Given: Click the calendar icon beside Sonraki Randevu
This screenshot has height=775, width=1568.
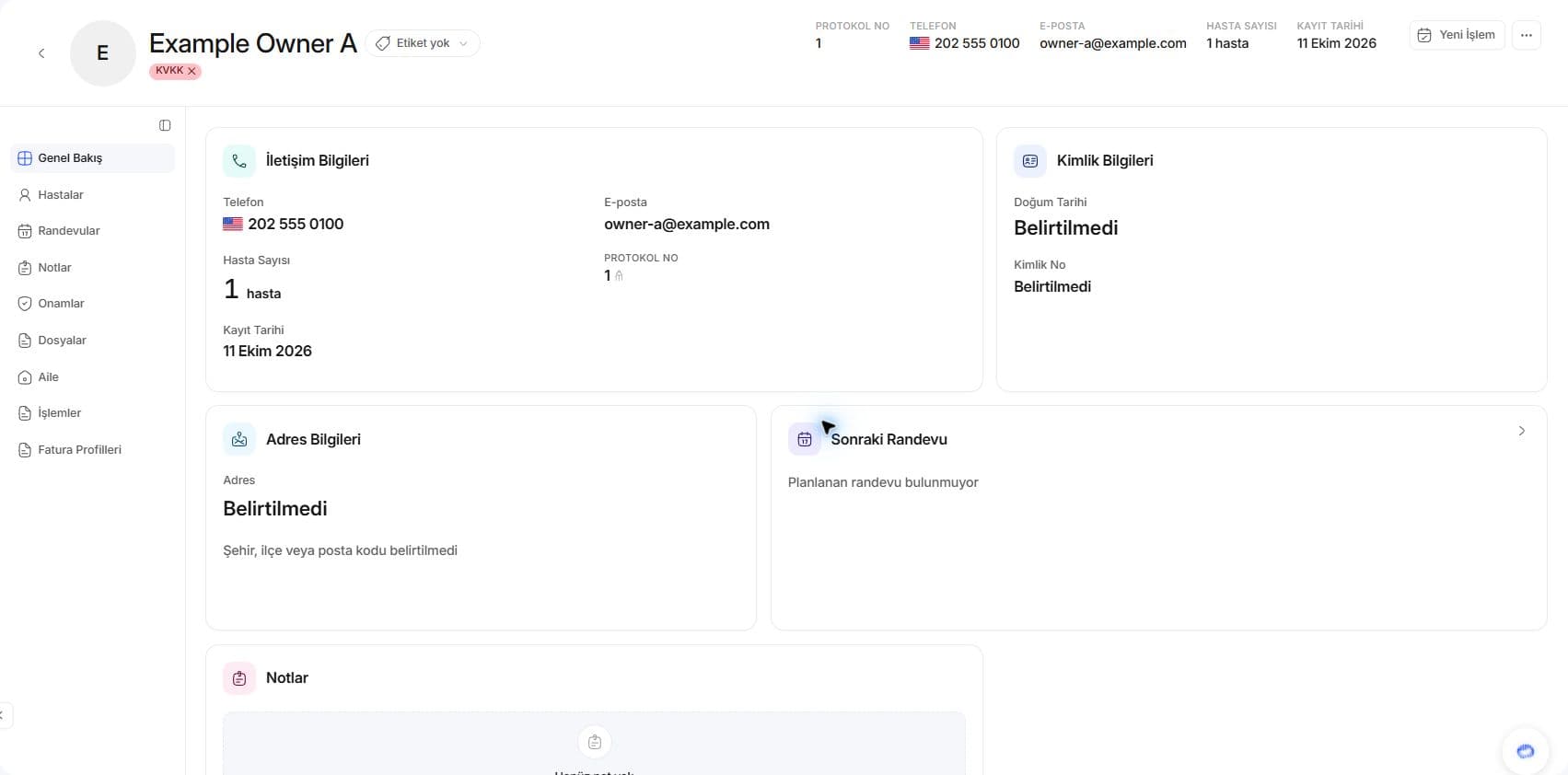Looking at the screenshot, I should tap(805, 440).
